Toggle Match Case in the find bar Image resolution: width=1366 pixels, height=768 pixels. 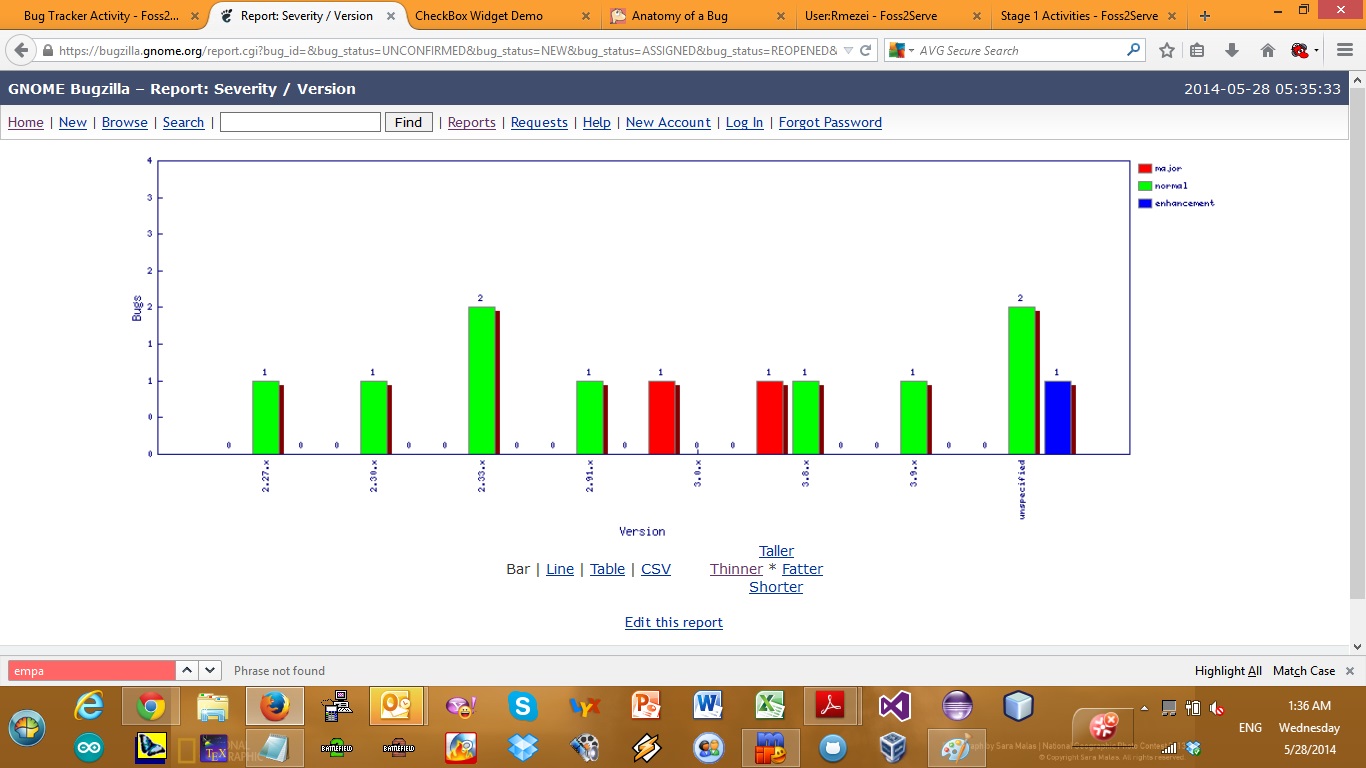1303,671
